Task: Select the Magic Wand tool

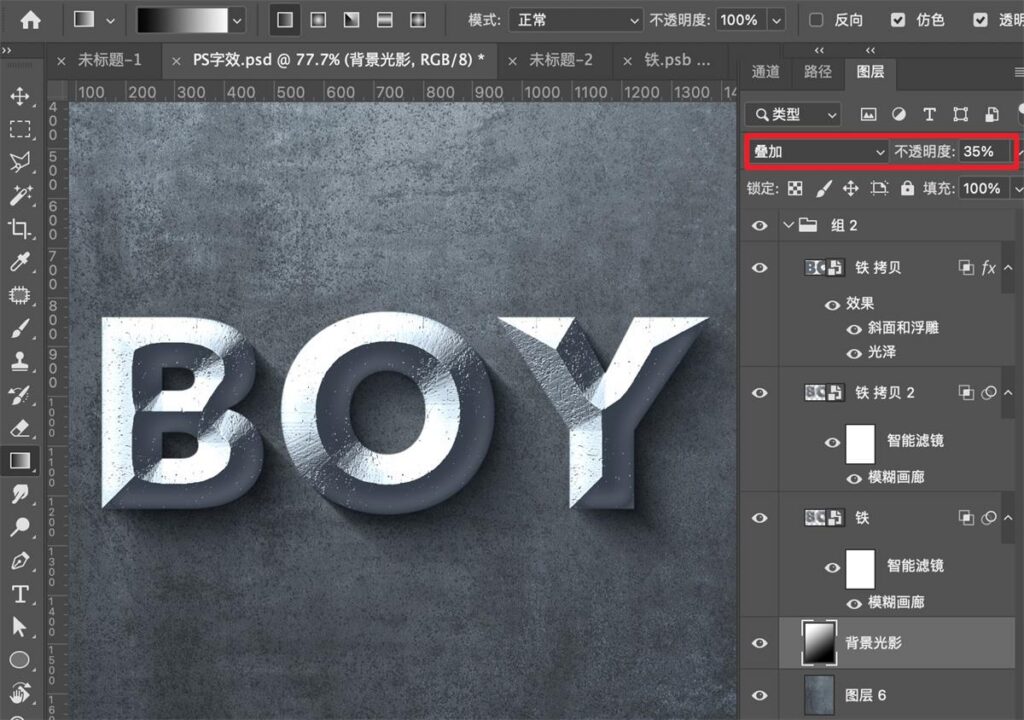Action: tap(20, 195)
